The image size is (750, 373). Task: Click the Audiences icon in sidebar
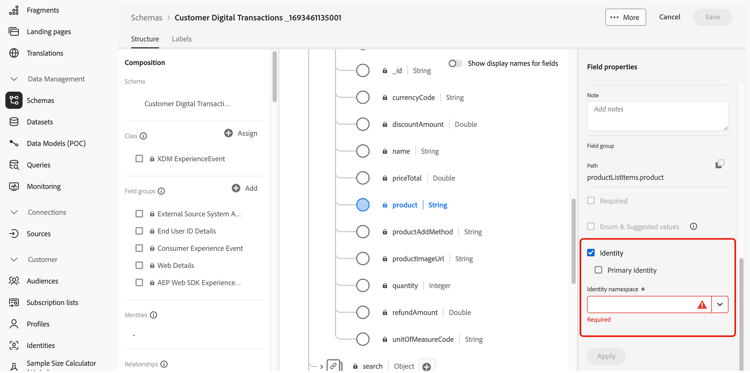point(14,281)
